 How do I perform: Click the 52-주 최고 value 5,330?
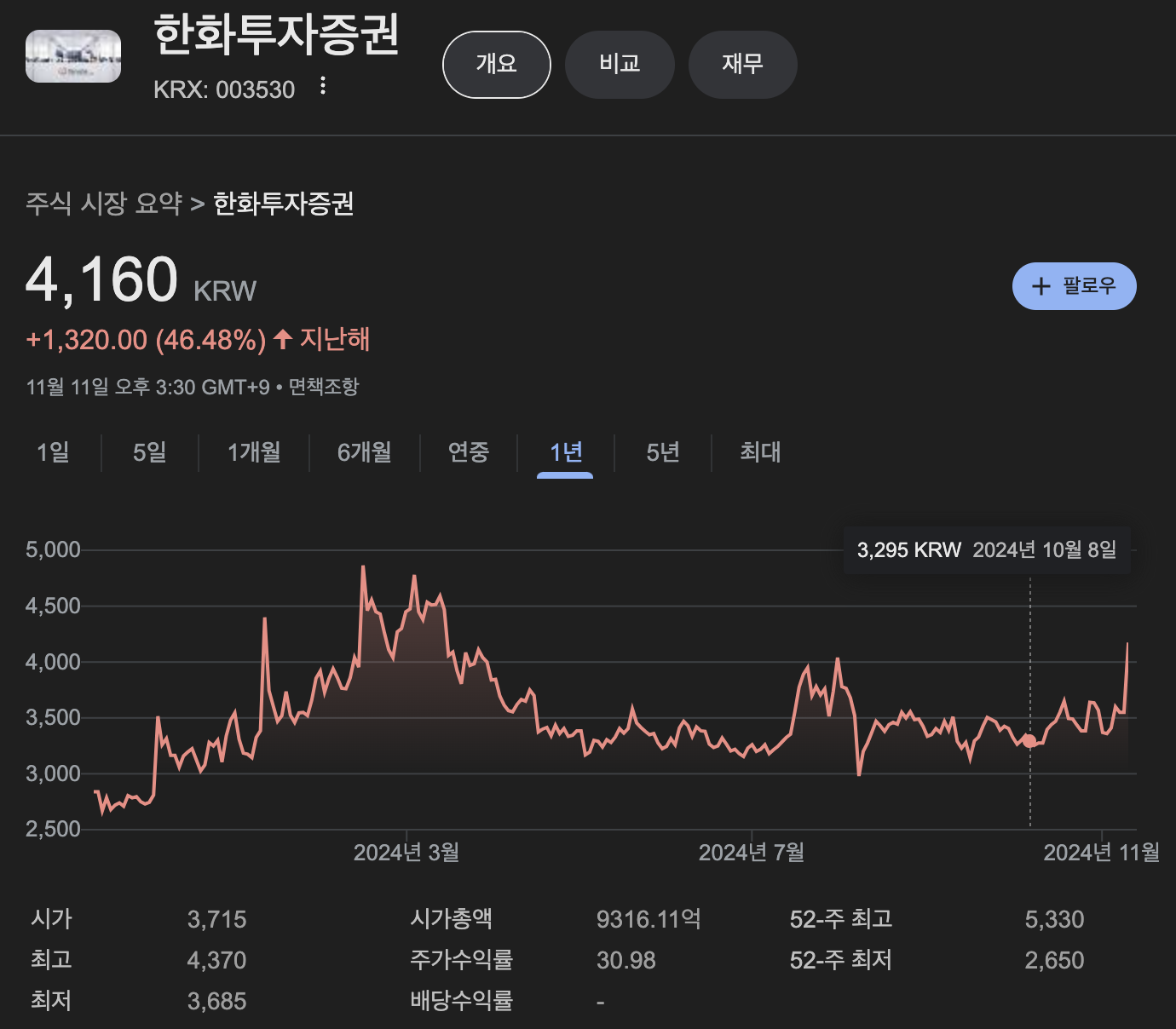point(1055,920)
